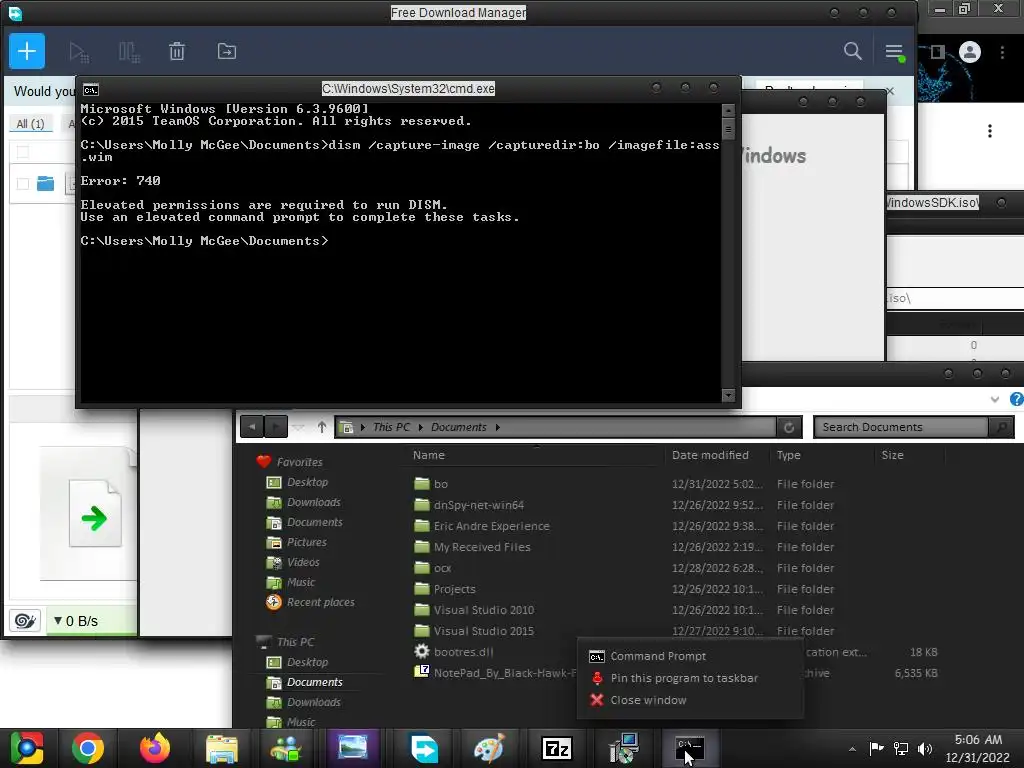Open dropdown after This PC in address bar

point(421,427)
